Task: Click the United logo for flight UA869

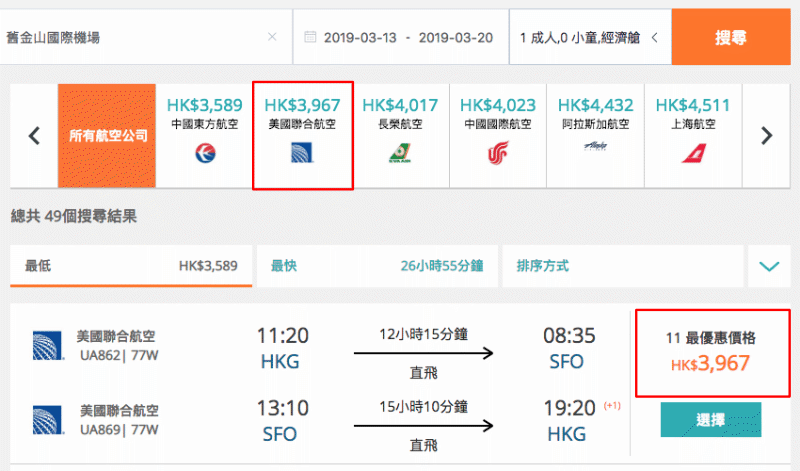Action: (48, 419)
